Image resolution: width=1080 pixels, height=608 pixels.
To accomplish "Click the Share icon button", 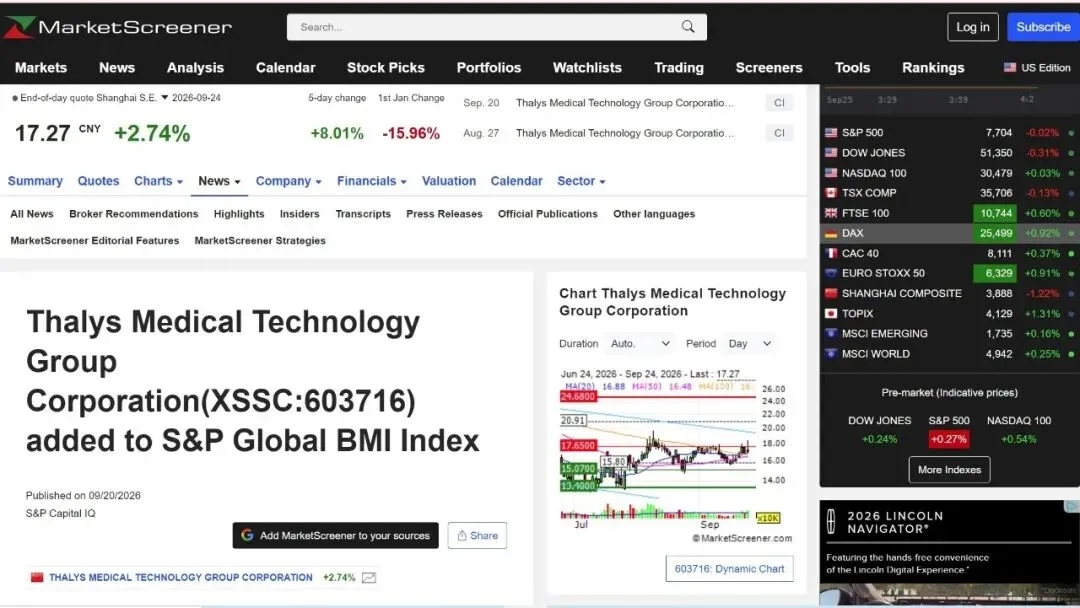I will [477, 535].
